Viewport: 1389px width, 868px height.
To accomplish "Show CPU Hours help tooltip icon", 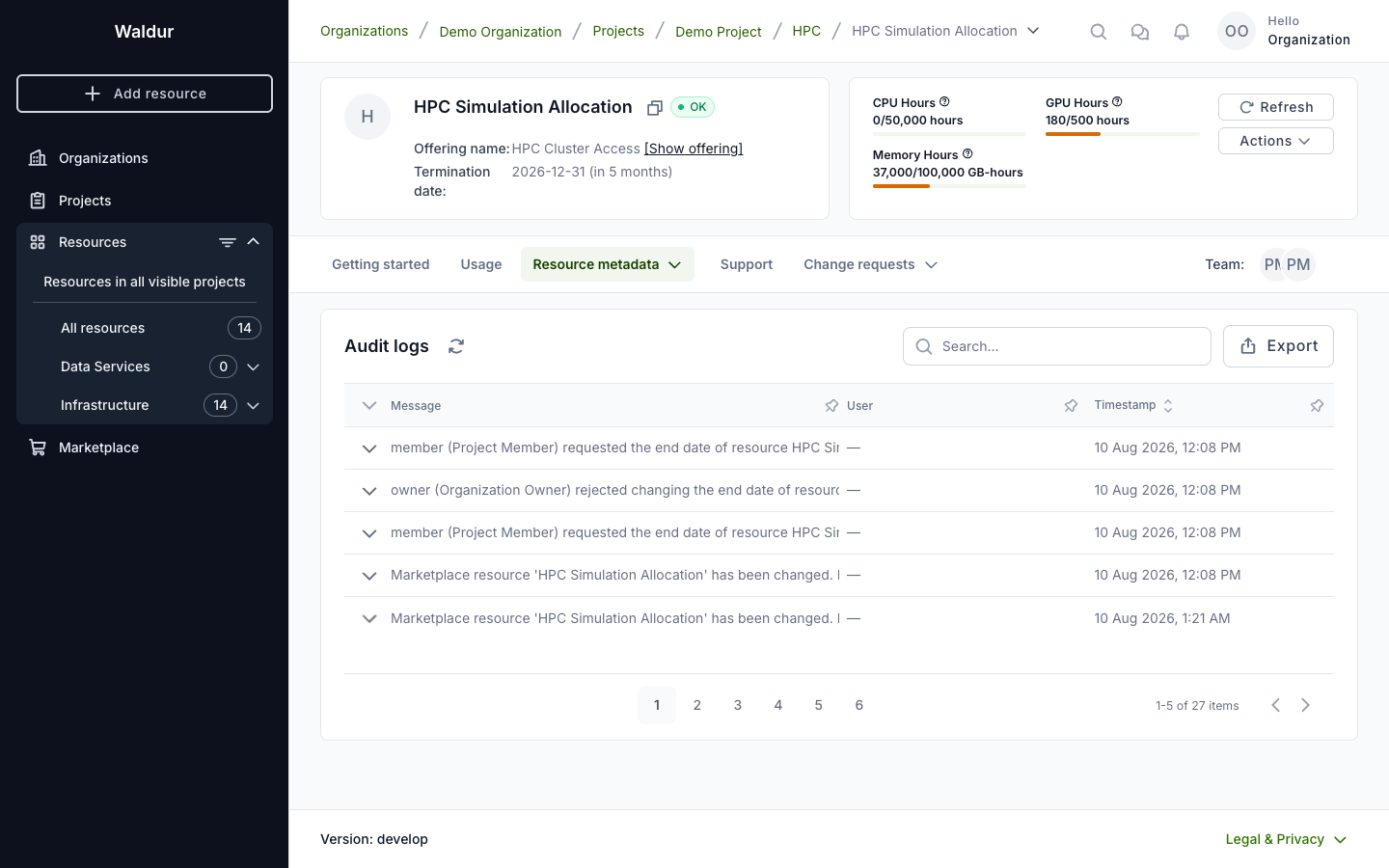I will [944, 102].
